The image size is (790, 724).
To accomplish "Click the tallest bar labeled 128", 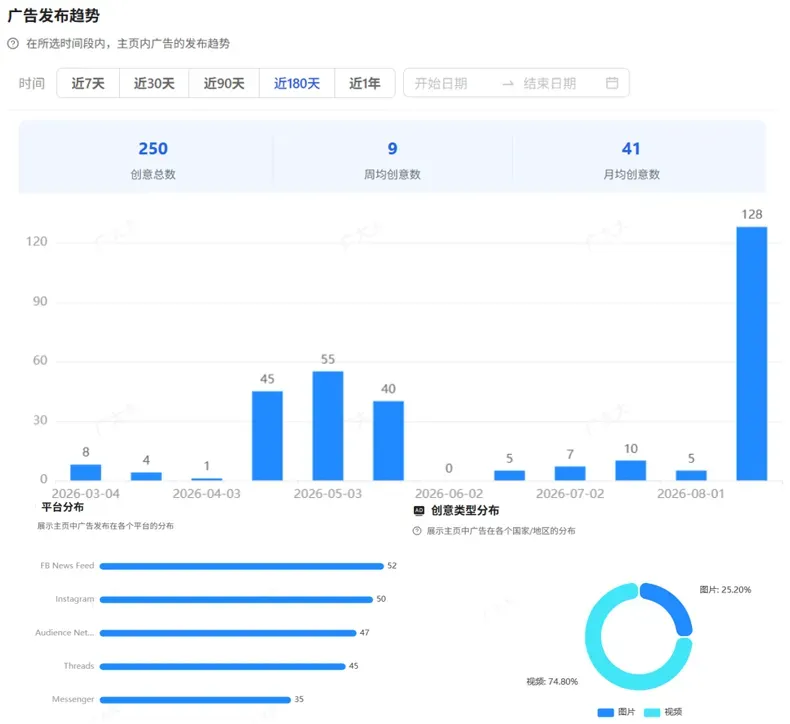I will click(752, 354).
